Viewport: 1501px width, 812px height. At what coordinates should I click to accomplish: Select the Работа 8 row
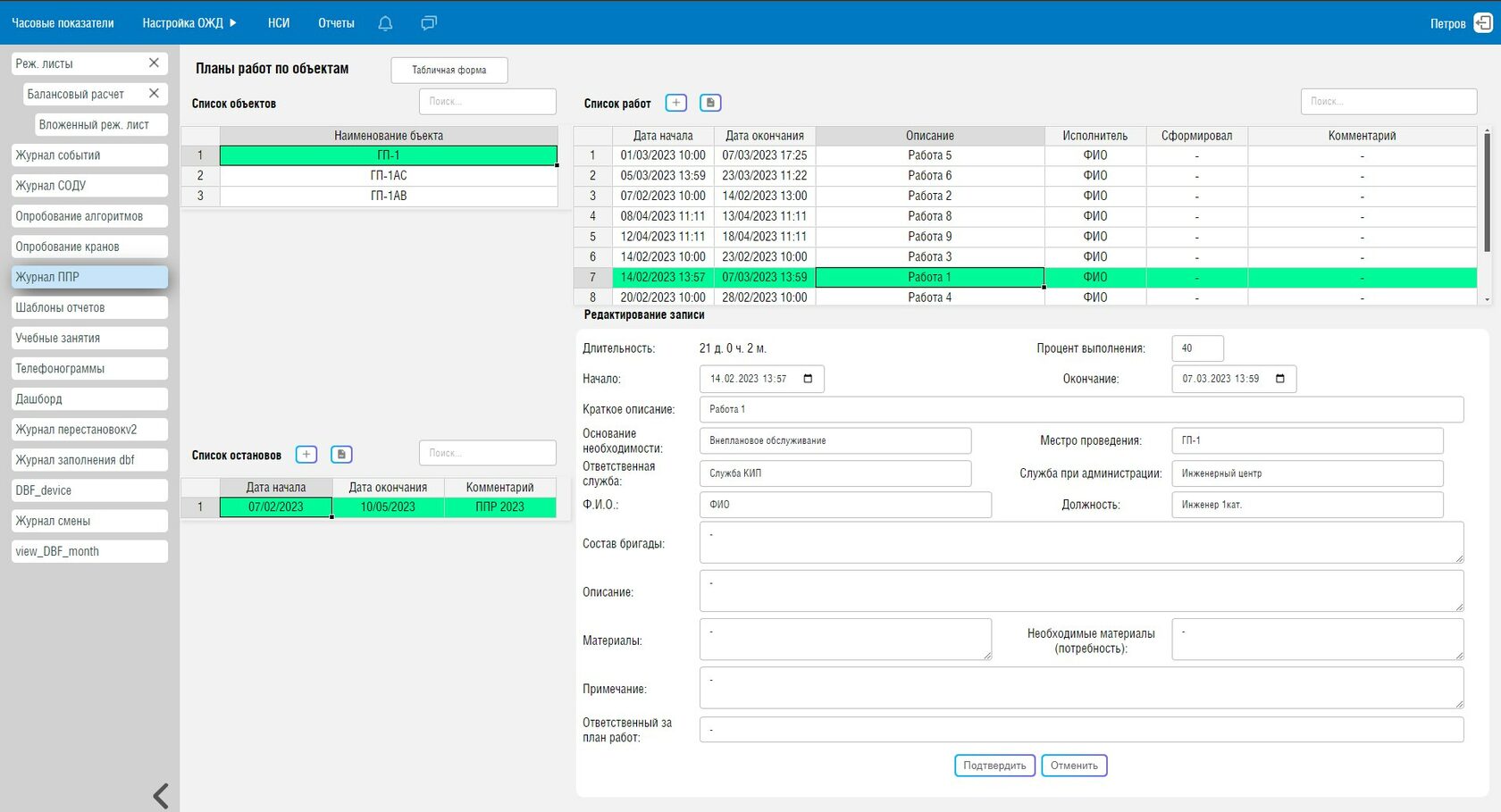1025,216
